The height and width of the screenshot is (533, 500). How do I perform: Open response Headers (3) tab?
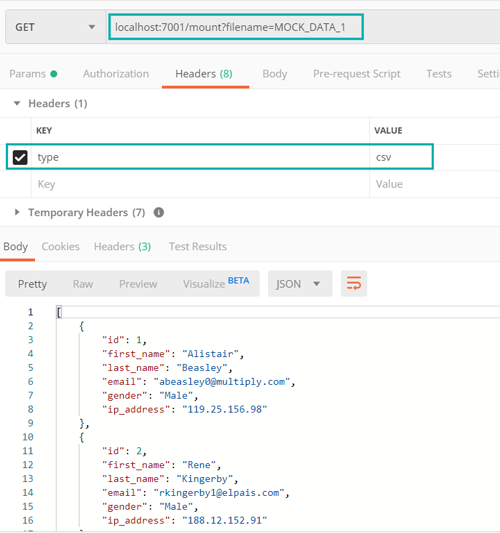(x=122, y=246)
